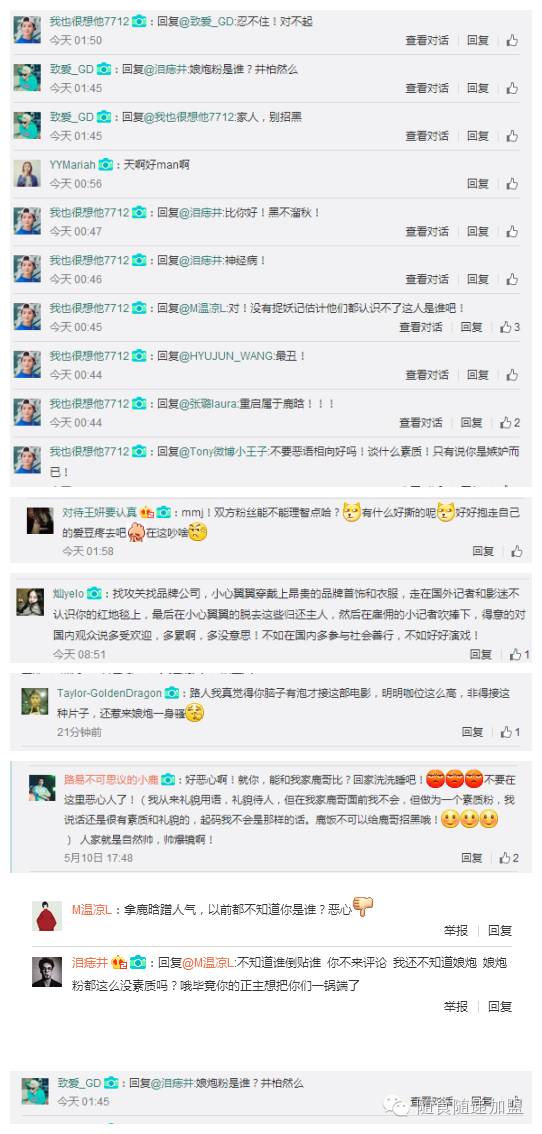The height and width of the screenshot is (1134, 542).
Task: View conversation on 最丑 comment
Action: click(427, 375)
